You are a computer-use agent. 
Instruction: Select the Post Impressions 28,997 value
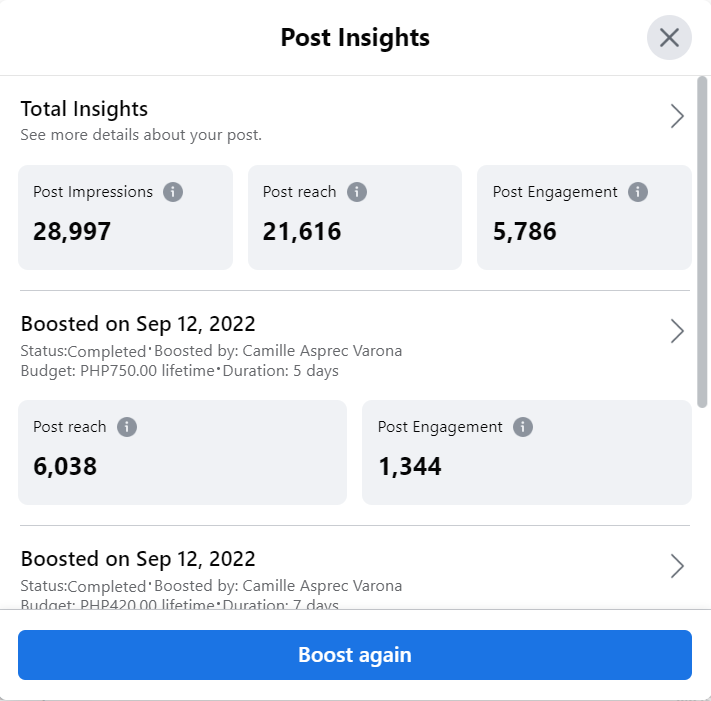(72, 232)
